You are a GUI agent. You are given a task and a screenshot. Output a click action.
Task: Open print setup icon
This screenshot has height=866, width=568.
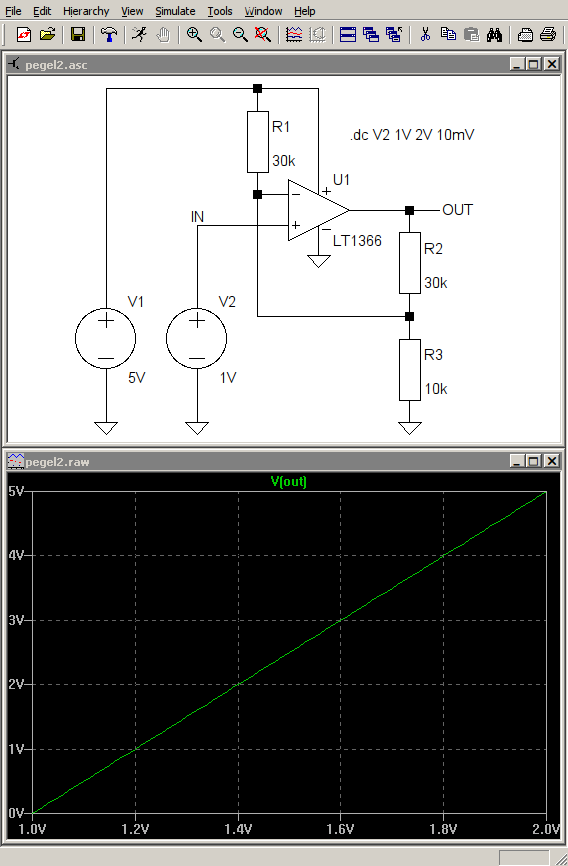click(525, 35)
